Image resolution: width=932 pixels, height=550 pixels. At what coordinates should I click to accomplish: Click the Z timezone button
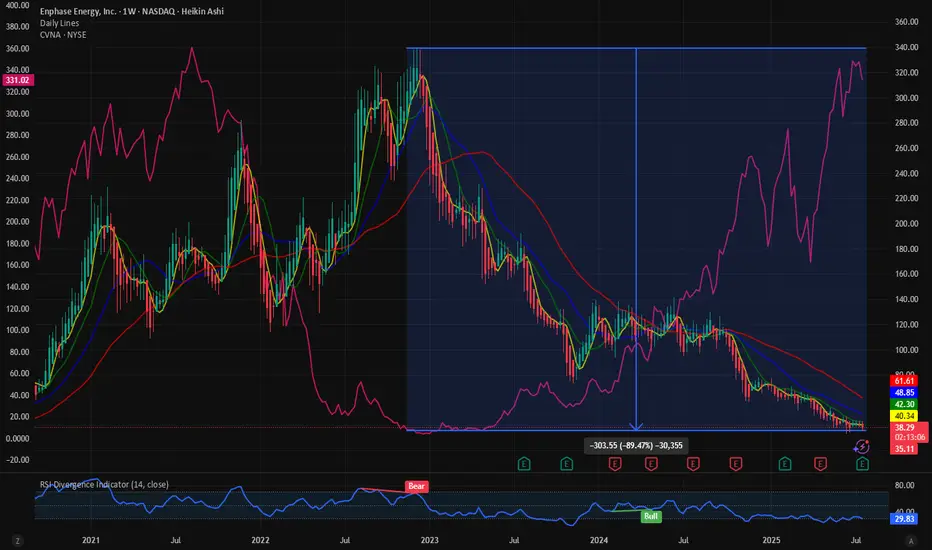(x=17, y=540)
